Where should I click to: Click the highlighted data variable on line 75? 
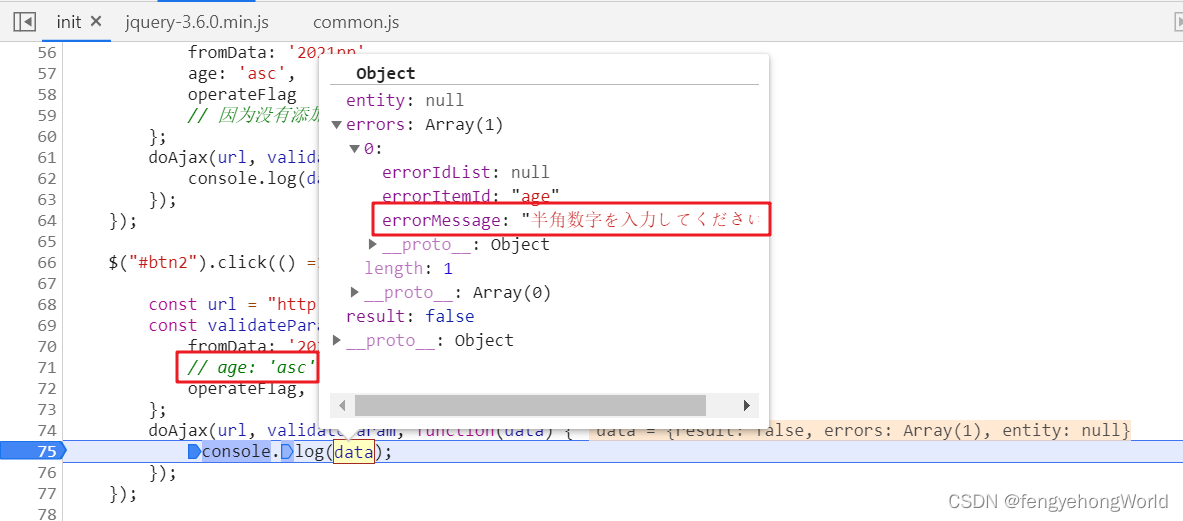tap(354, 452)
